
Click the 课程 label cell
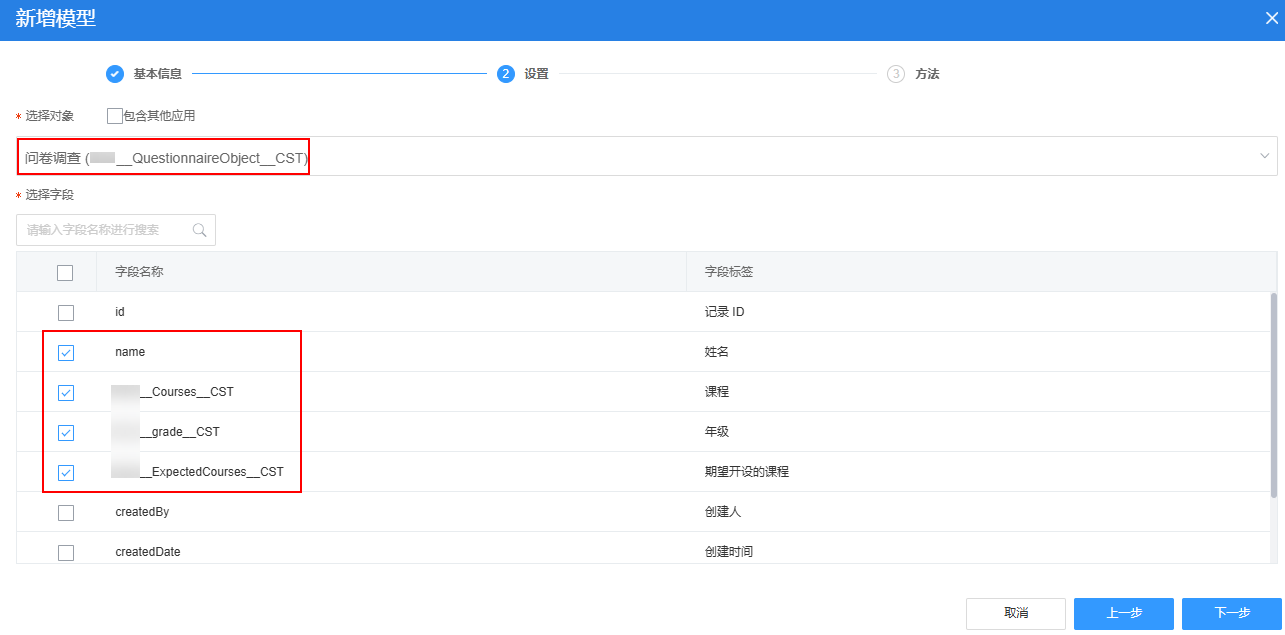point(717,392)
